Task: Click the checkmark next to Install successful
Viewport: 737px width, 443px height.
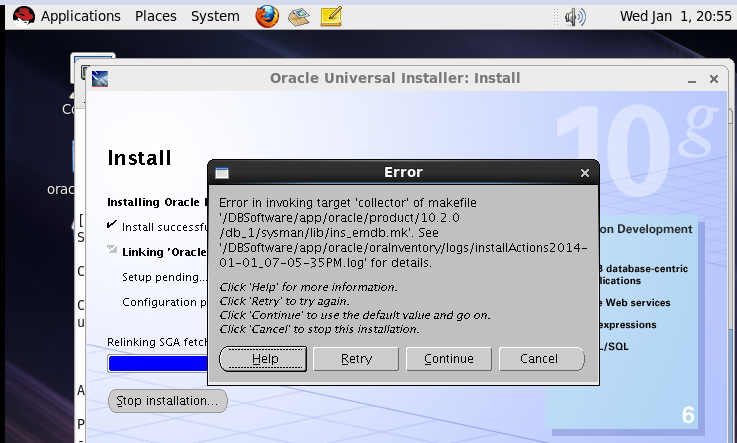Action: click(x=111, y=225)
